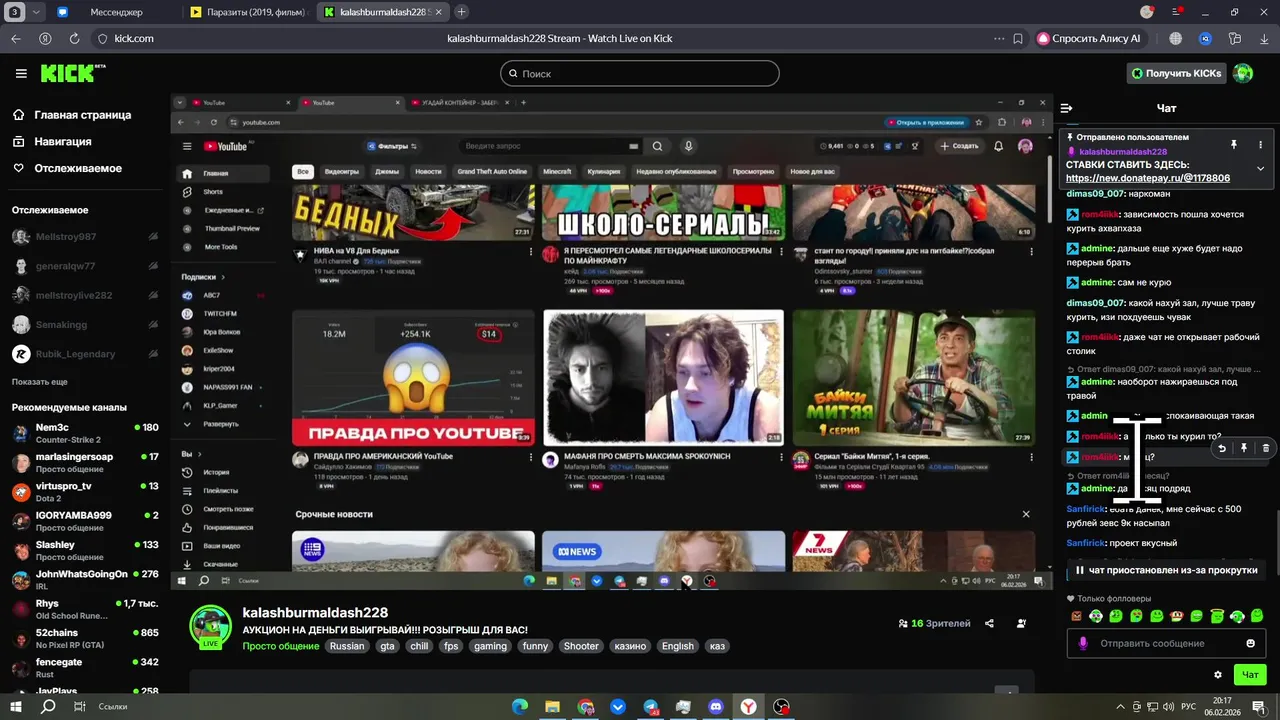Open the donatepay link in pinned message

pos(1148,178)
